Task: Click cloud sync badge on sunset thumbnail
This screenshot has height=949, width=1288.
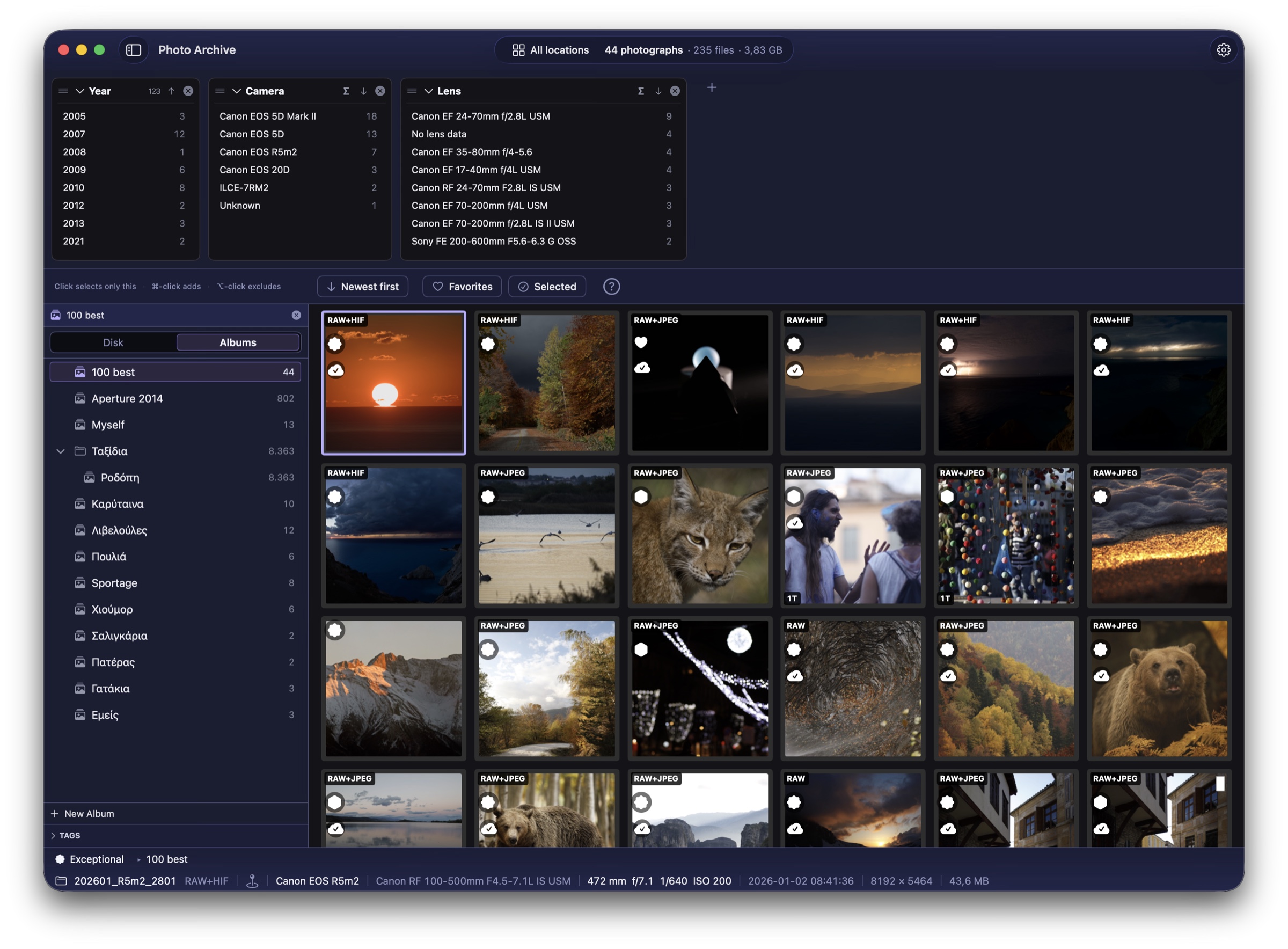Action: click(x=335, y=370)
